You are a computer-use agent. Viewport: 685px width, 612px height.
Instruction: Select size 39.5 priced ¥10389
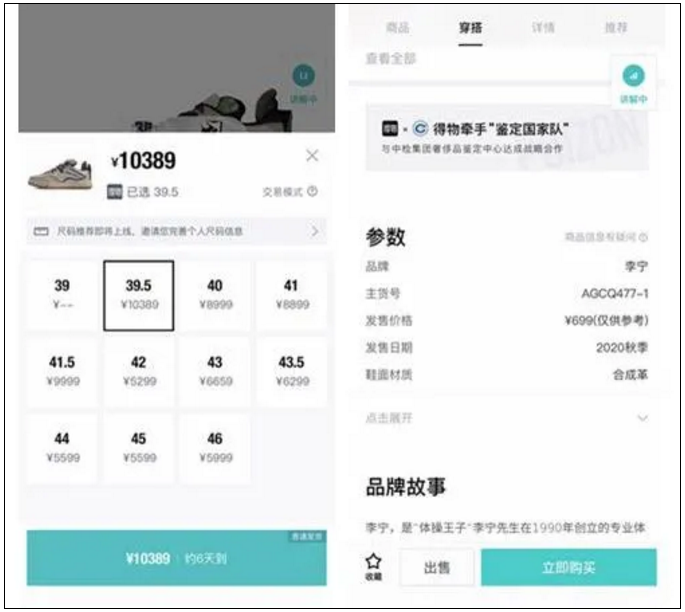(138, 295)
